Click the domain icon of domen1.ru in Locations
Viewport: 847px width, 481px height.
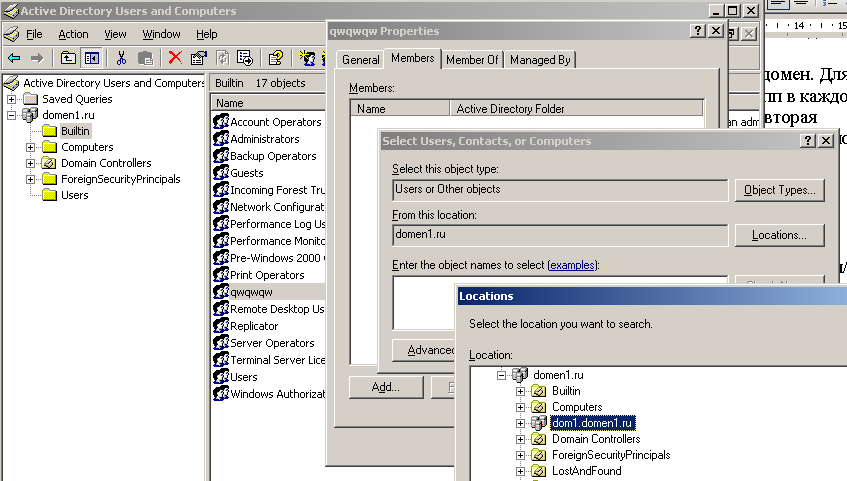point(520,375)
